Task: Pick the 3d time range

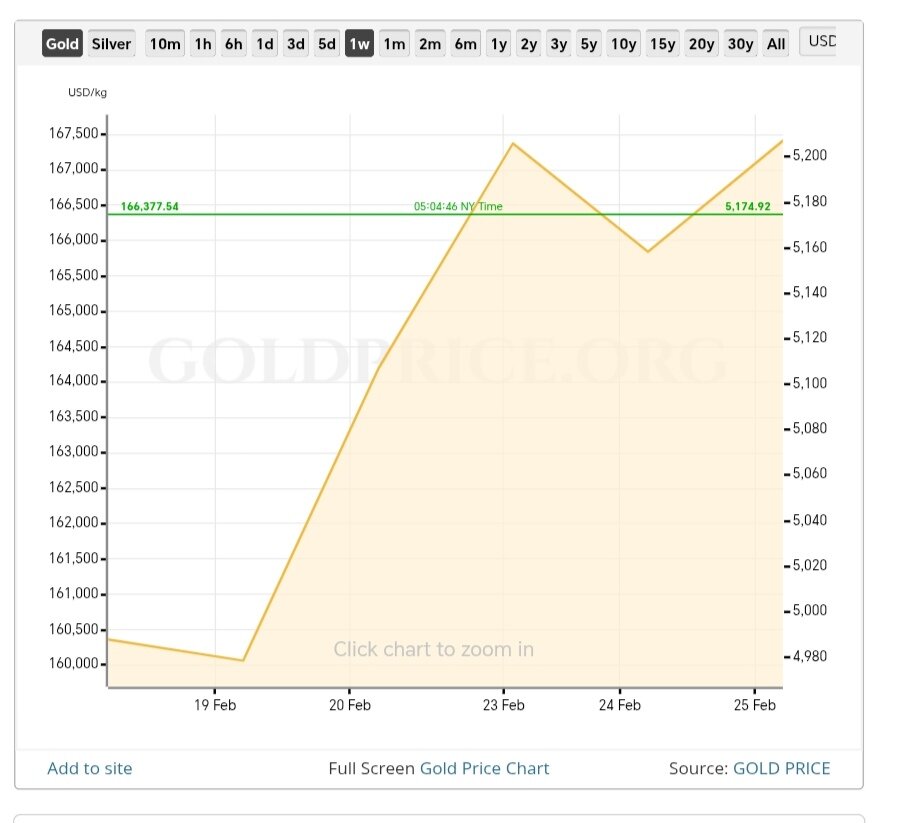Action: 296,44
